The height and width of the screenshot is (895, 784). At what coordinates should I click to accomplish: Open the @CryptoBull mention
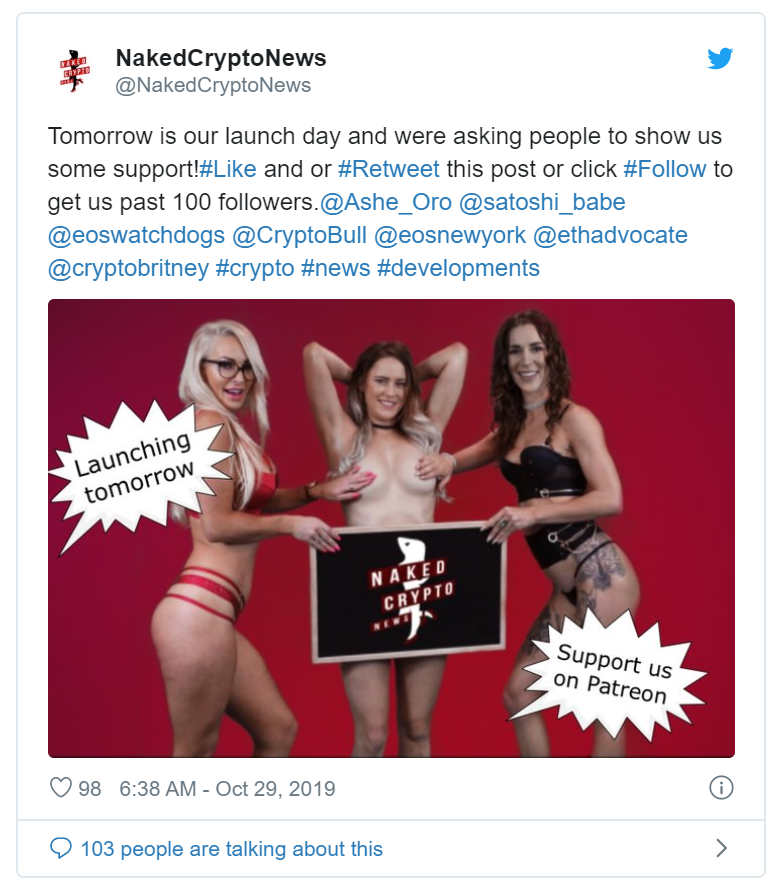[x=300, y=235]
